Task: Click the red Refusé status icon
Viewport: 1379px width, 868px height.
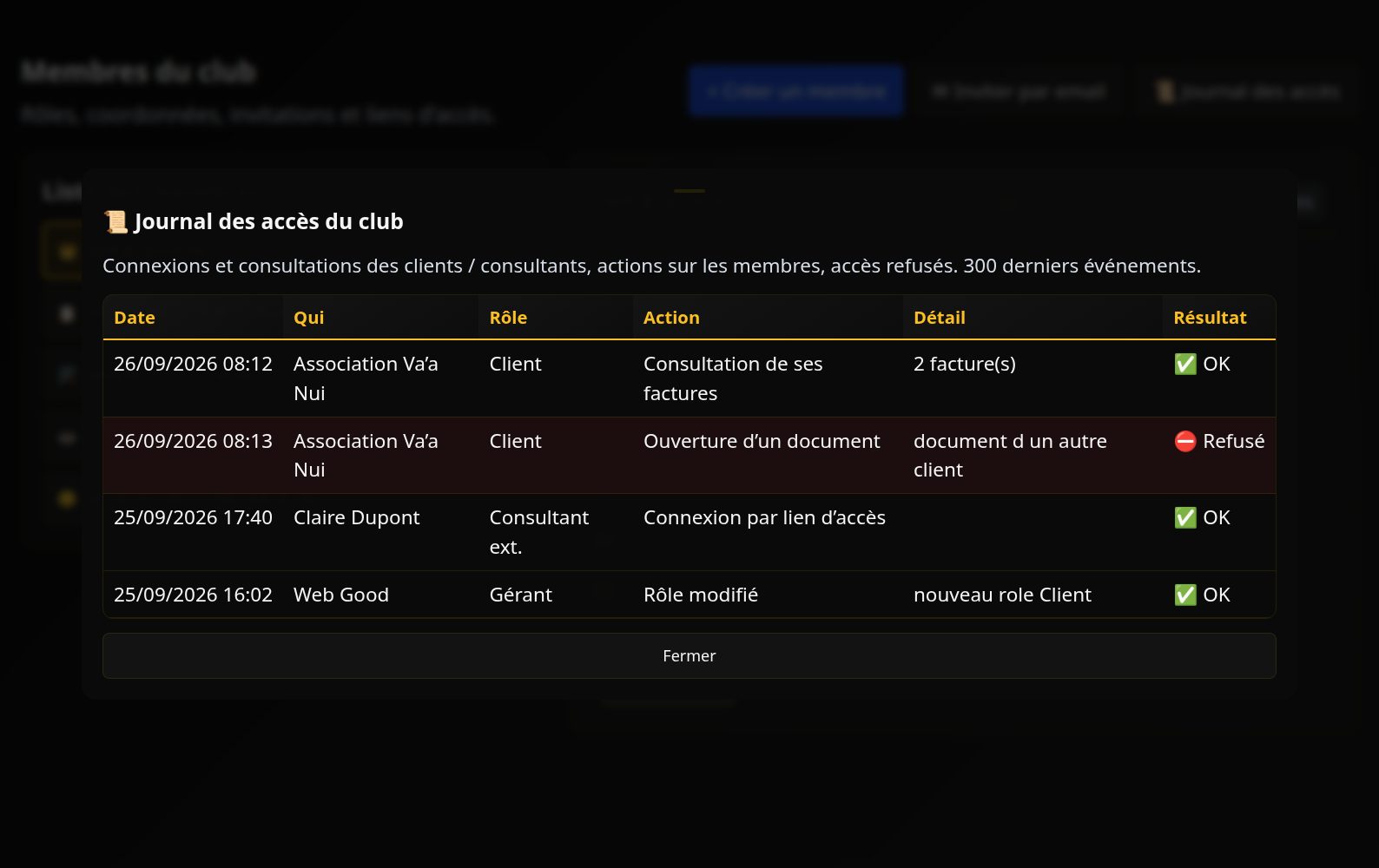Action: coord(1185,441)
